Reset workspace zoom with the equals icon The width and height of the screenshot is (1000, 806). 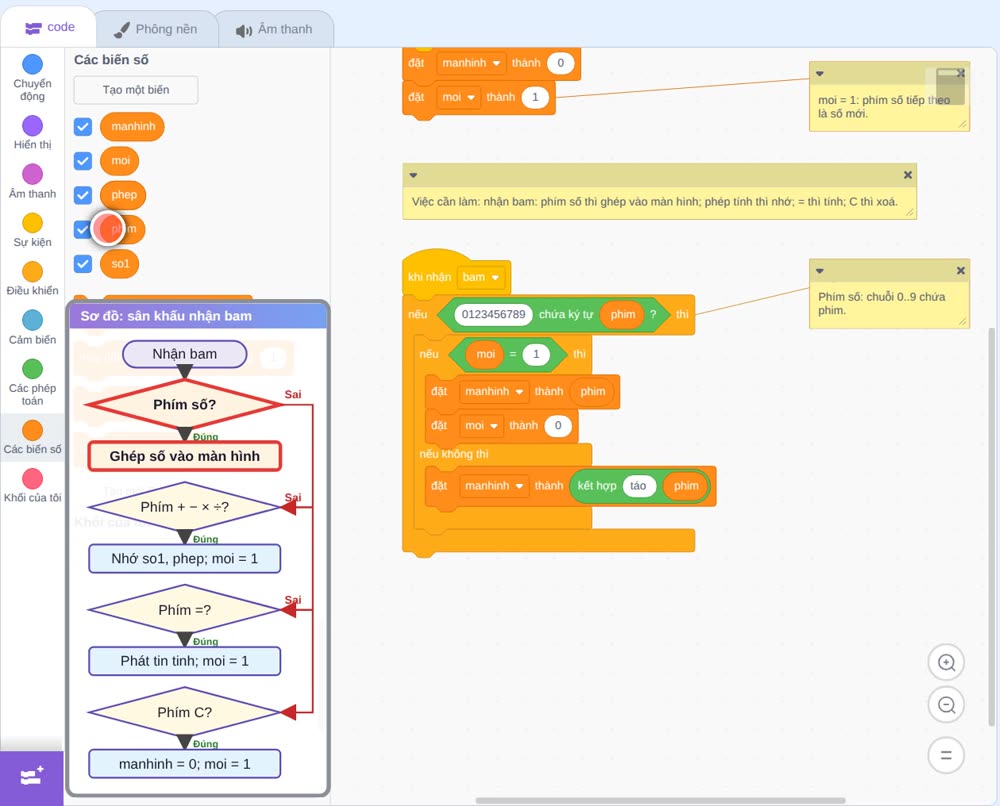(x=946, y=755)
